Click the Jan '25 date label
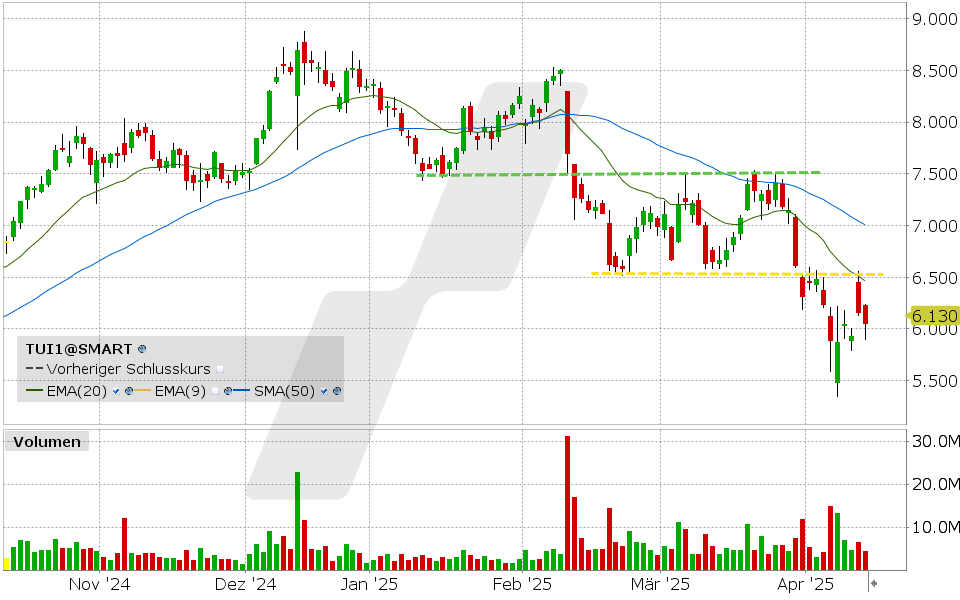Image resolution: width=960 pixels, height=600 pixels. (369, 584)
